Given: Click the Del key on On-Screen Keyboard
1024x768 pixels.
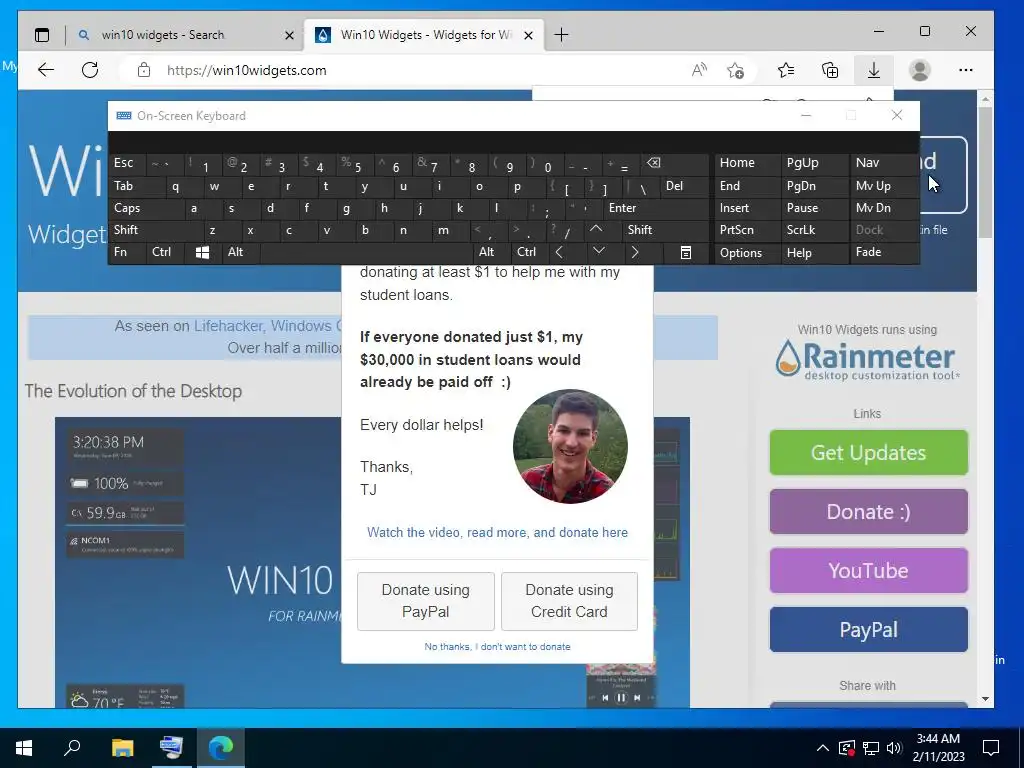Looking at the screenshot, I should [685, 186].
